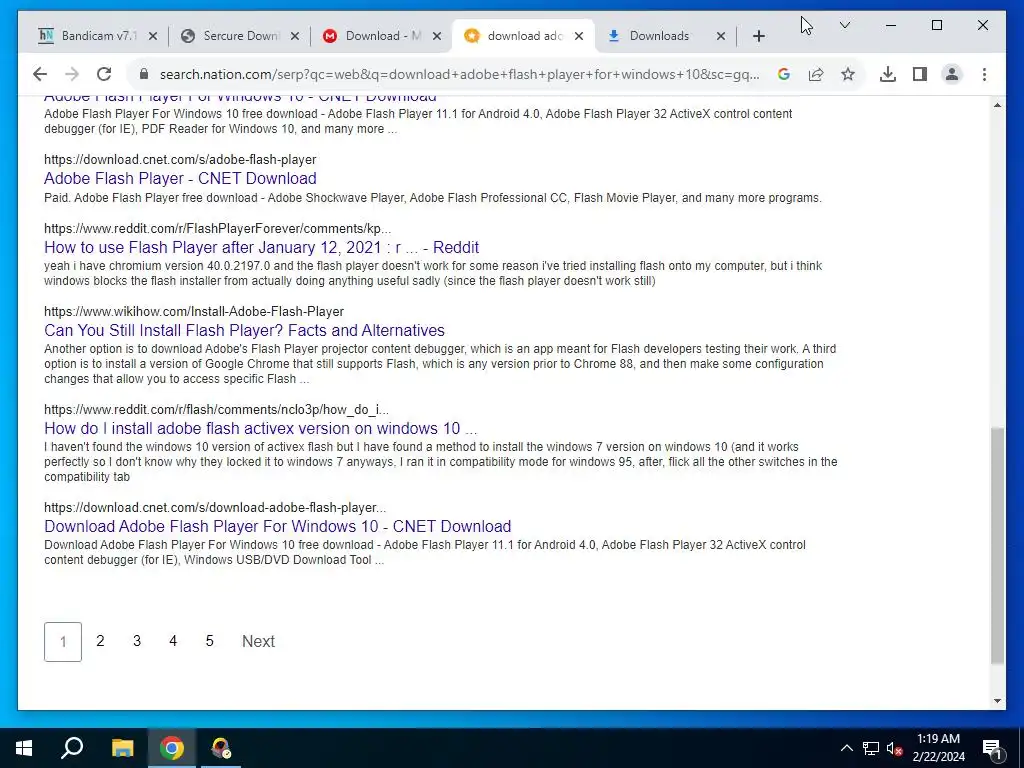
Task: Click the wikihow.com Install-Adobe-Flash-Player URL text
Action: click(x=194, y=312)
